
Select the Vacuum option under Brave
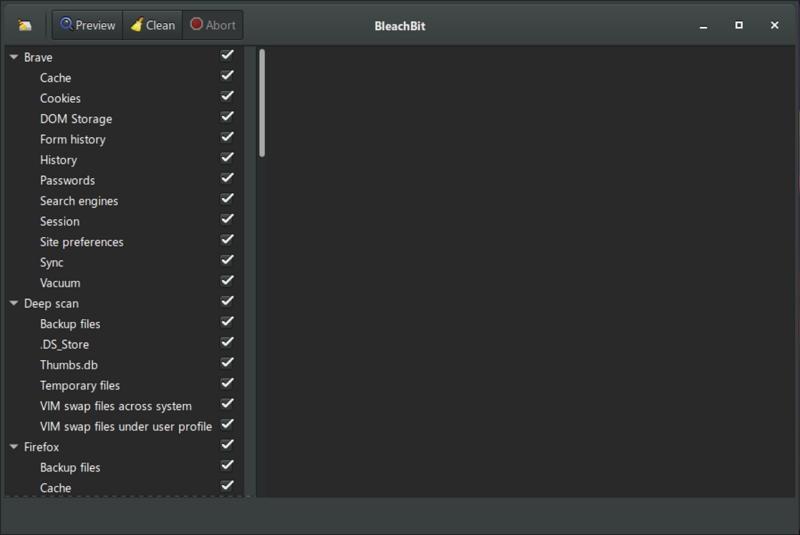tap(60, 283)
